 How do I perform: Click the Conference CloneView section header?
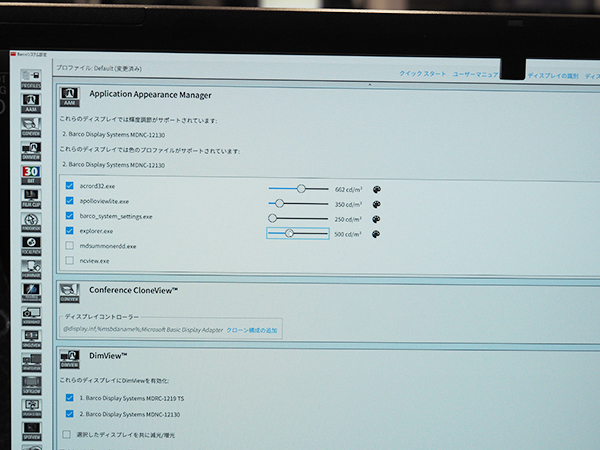tap(134, 290)
